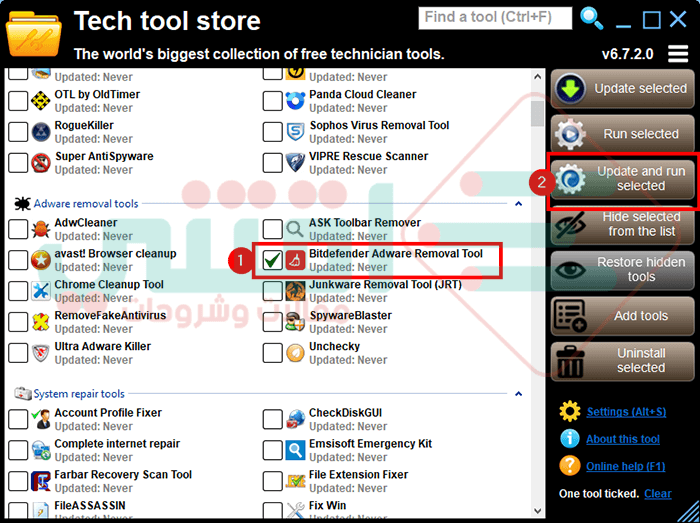Click the Add tools button
The image size is (700, 523).
point(622,315)
